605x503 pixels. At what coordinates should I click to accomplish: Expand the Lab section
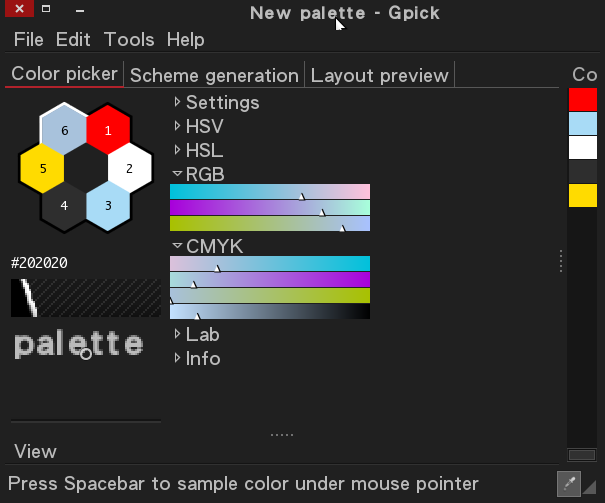pos(196,334)
